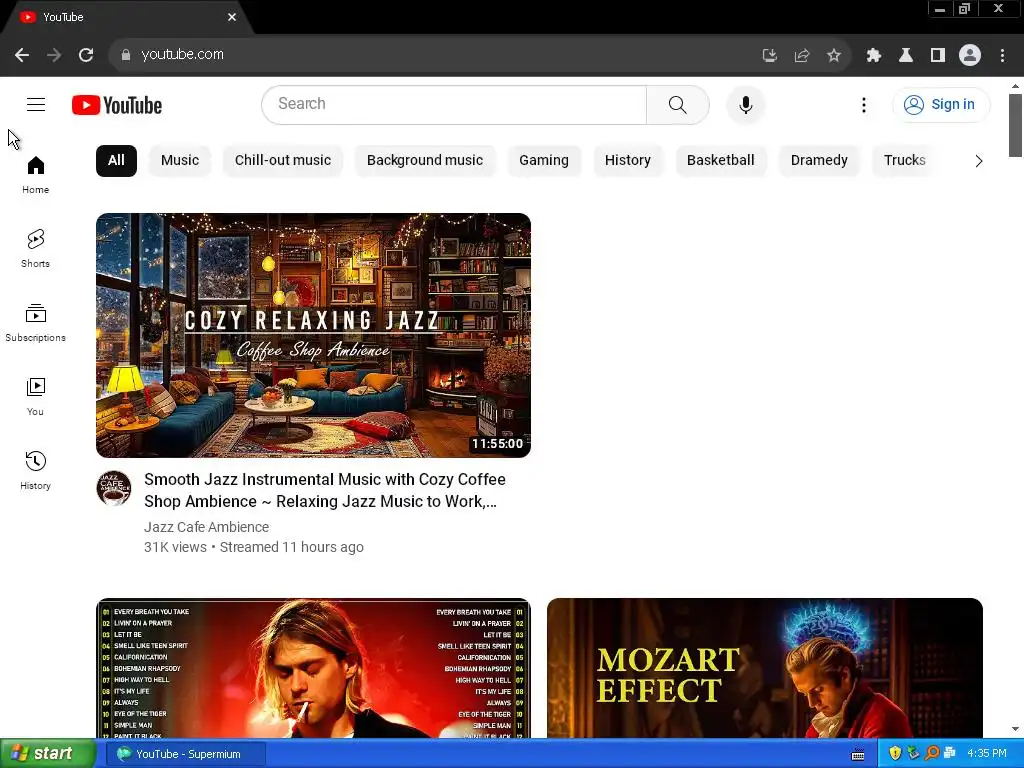Image resolution: width=1024 pixels, height=768 pixels.
Task: Select the History filter chip
Action: tap(628, 161)
